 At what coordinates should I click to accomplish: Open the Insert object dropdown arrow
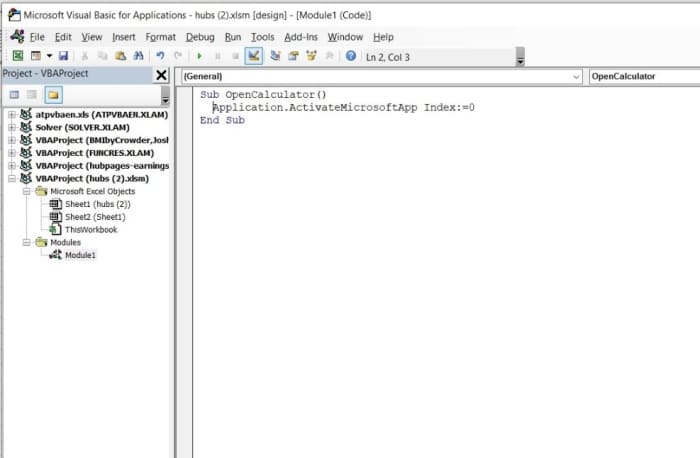pos(49,56)
